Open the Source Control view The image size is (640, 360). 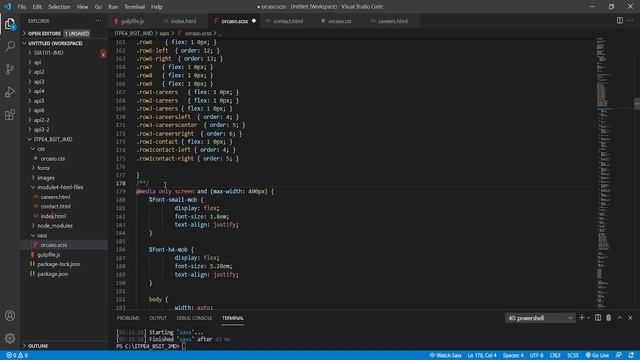click(10, 69)
